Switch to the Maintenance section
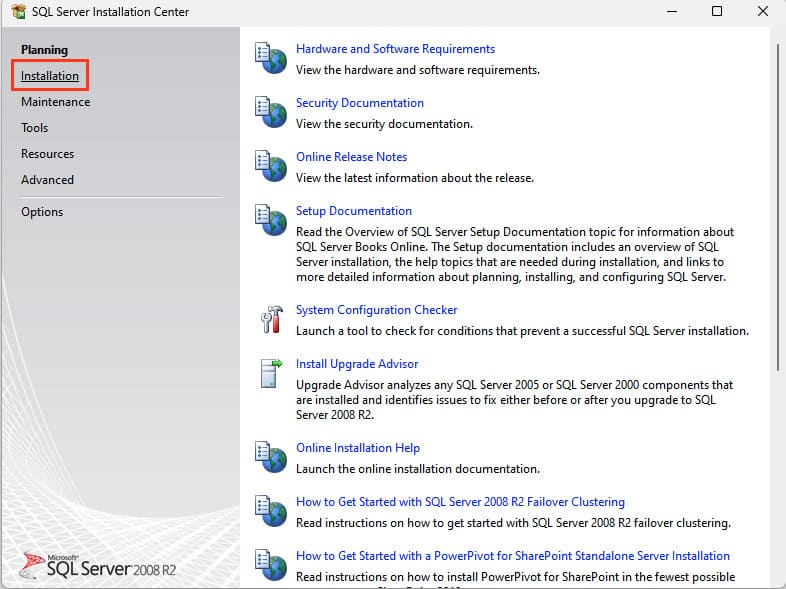 (x=55, y=102)
